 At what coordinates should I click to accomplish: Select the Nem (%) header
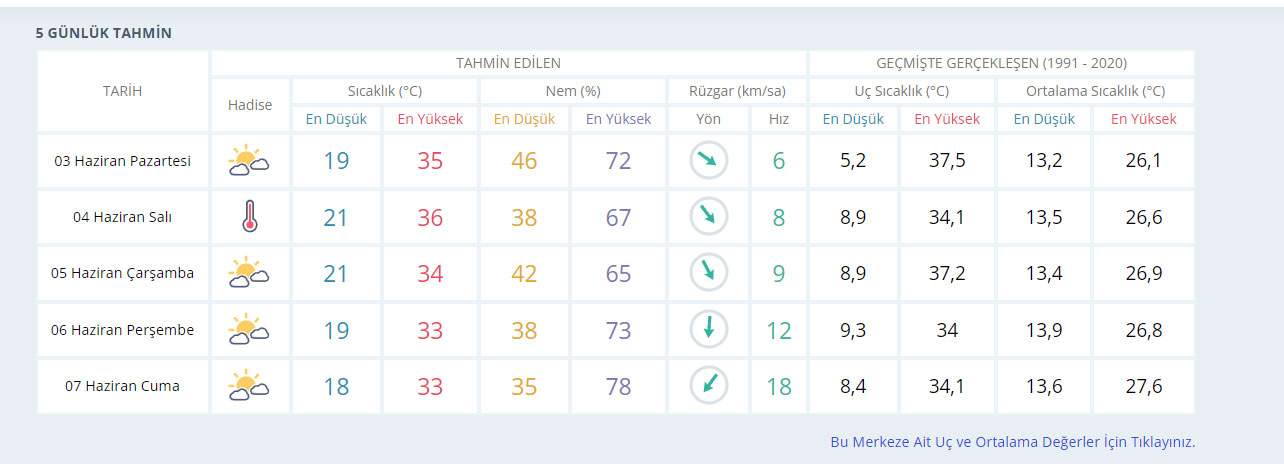click(x=573, y=91)
